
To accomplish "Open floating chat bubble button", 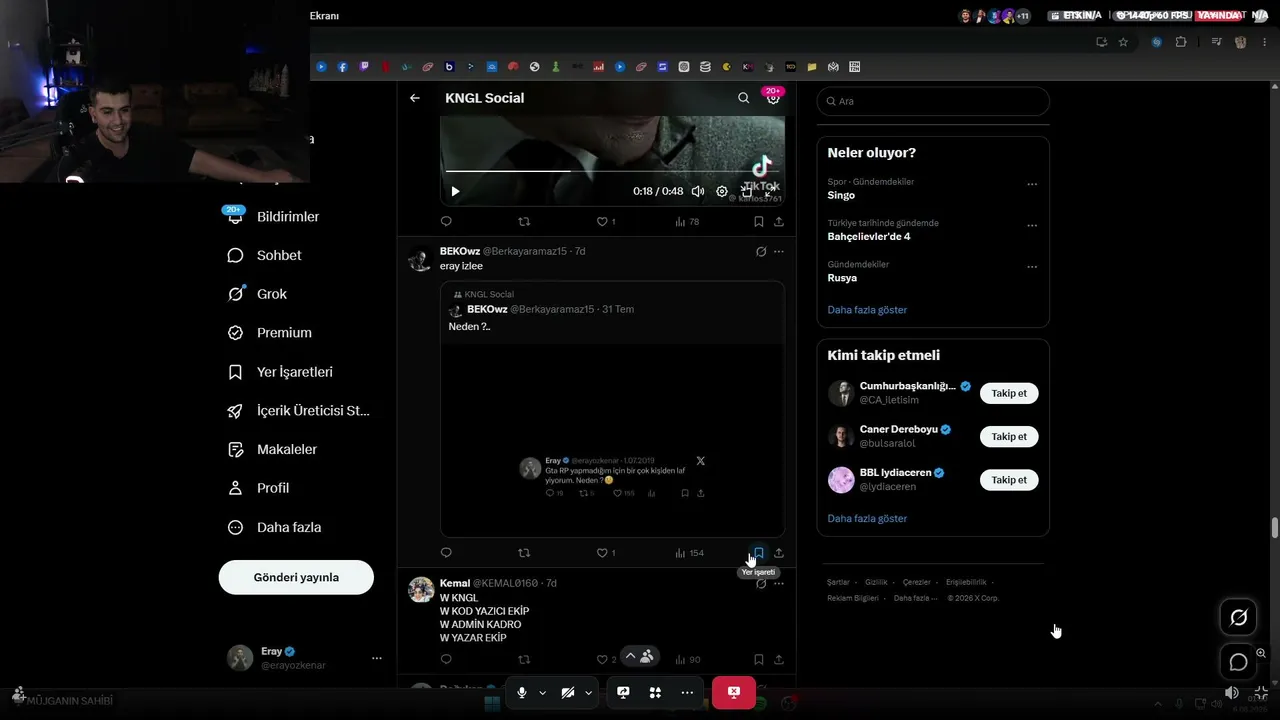I will coord(1238,662).
